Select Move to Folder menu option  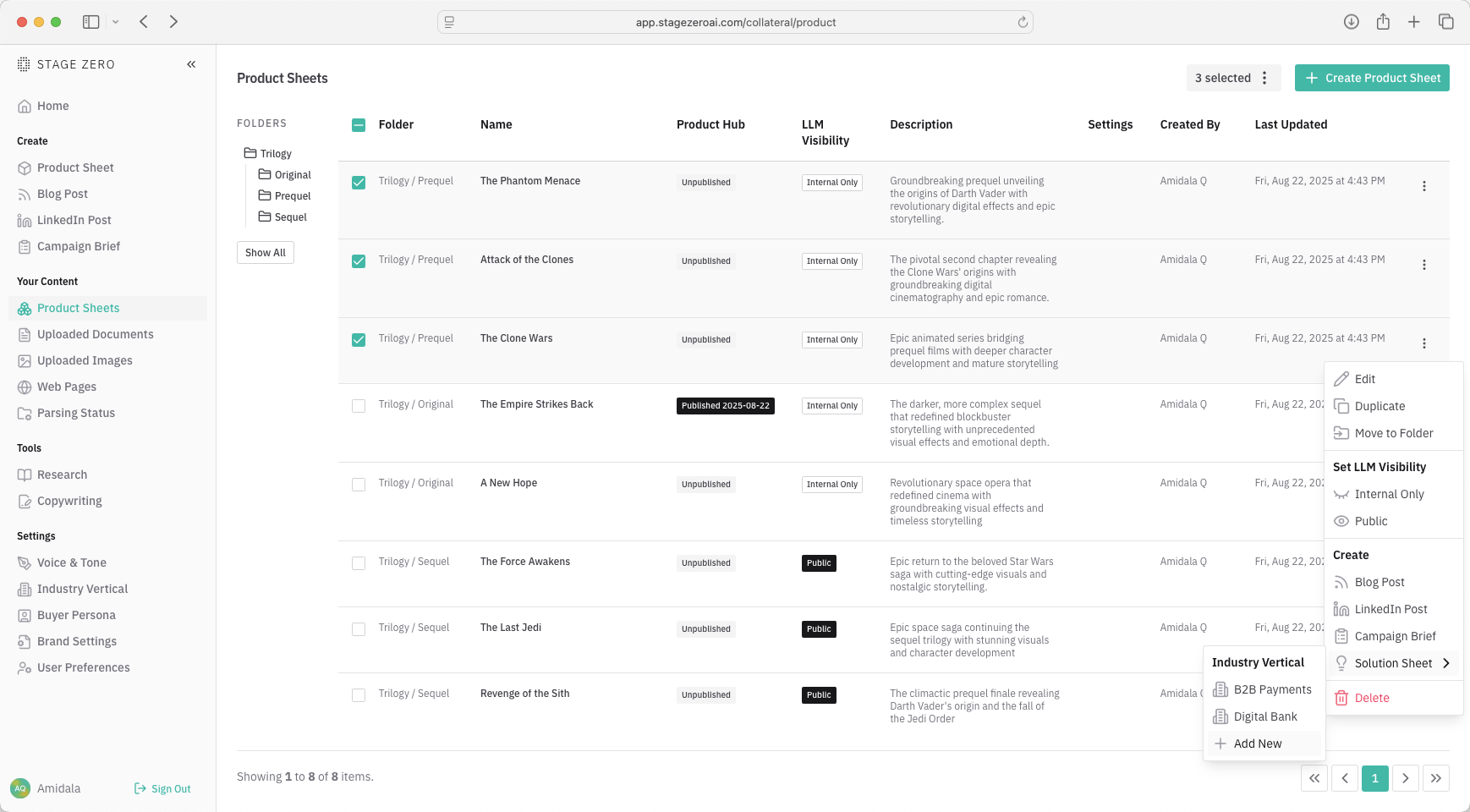(x=1393, y=433)
